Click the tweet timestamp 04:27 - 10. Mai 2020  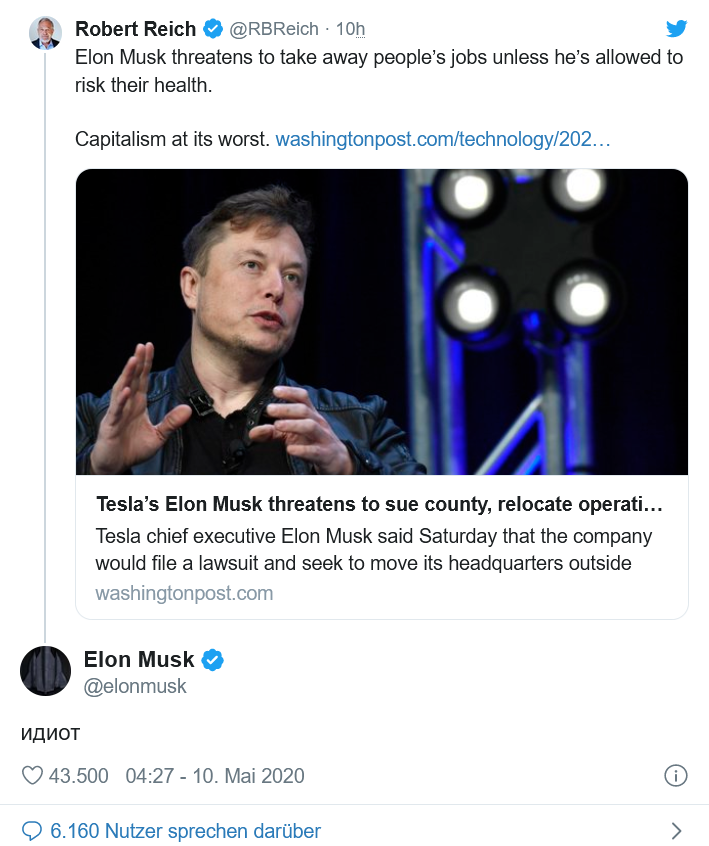tap(215, 776)
